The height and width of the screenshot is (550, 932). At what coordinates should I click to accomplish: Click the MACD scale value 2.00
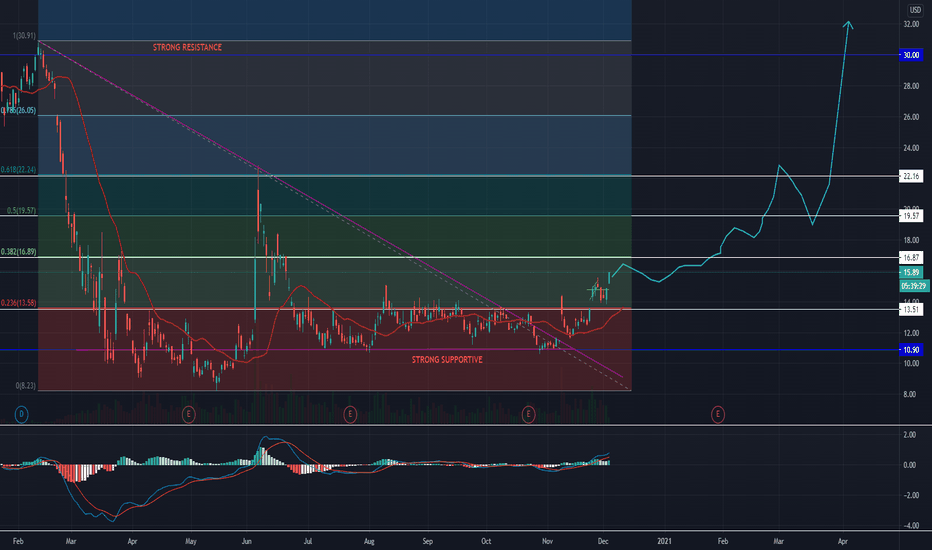point(909,435)
